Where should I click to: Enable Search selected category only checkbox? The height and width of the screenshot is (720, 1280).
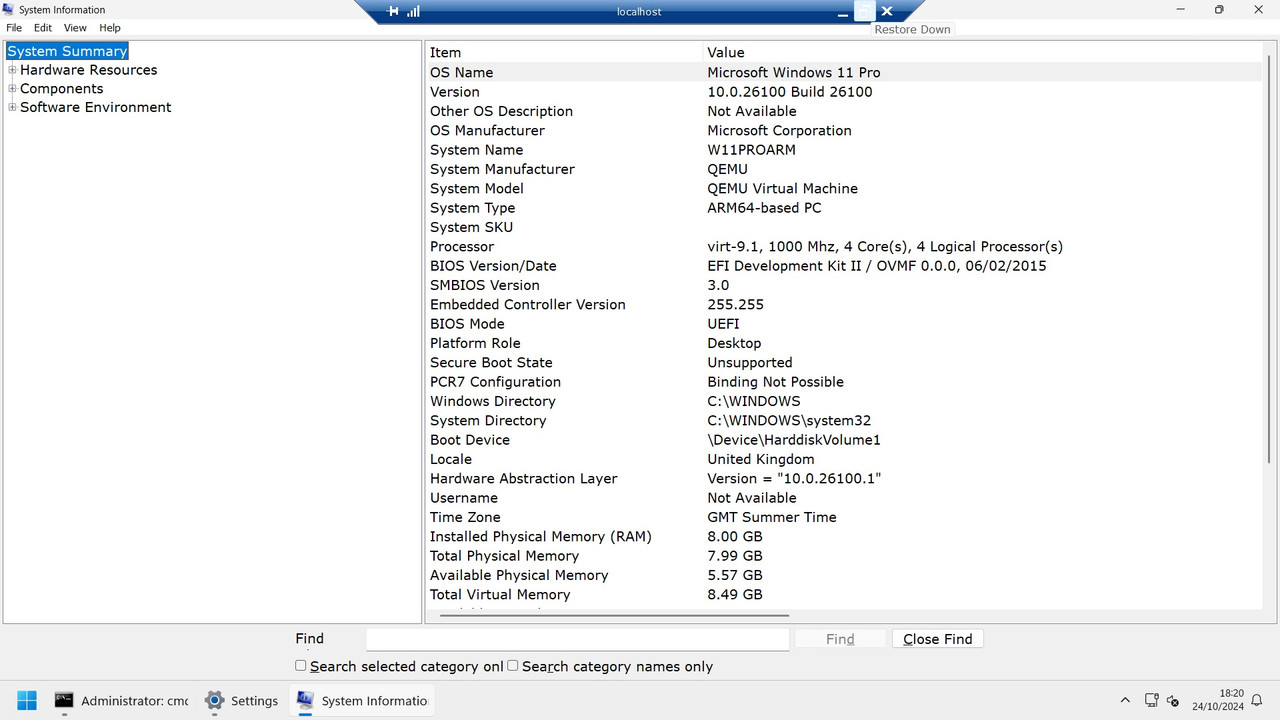click(301, 666)
